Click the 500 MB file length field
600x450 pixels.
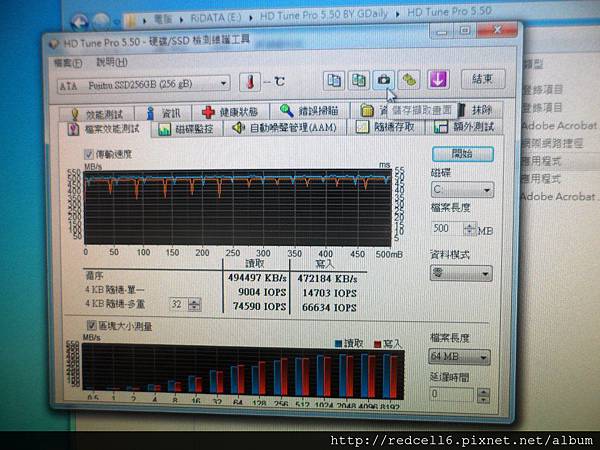tap(447, 229)
